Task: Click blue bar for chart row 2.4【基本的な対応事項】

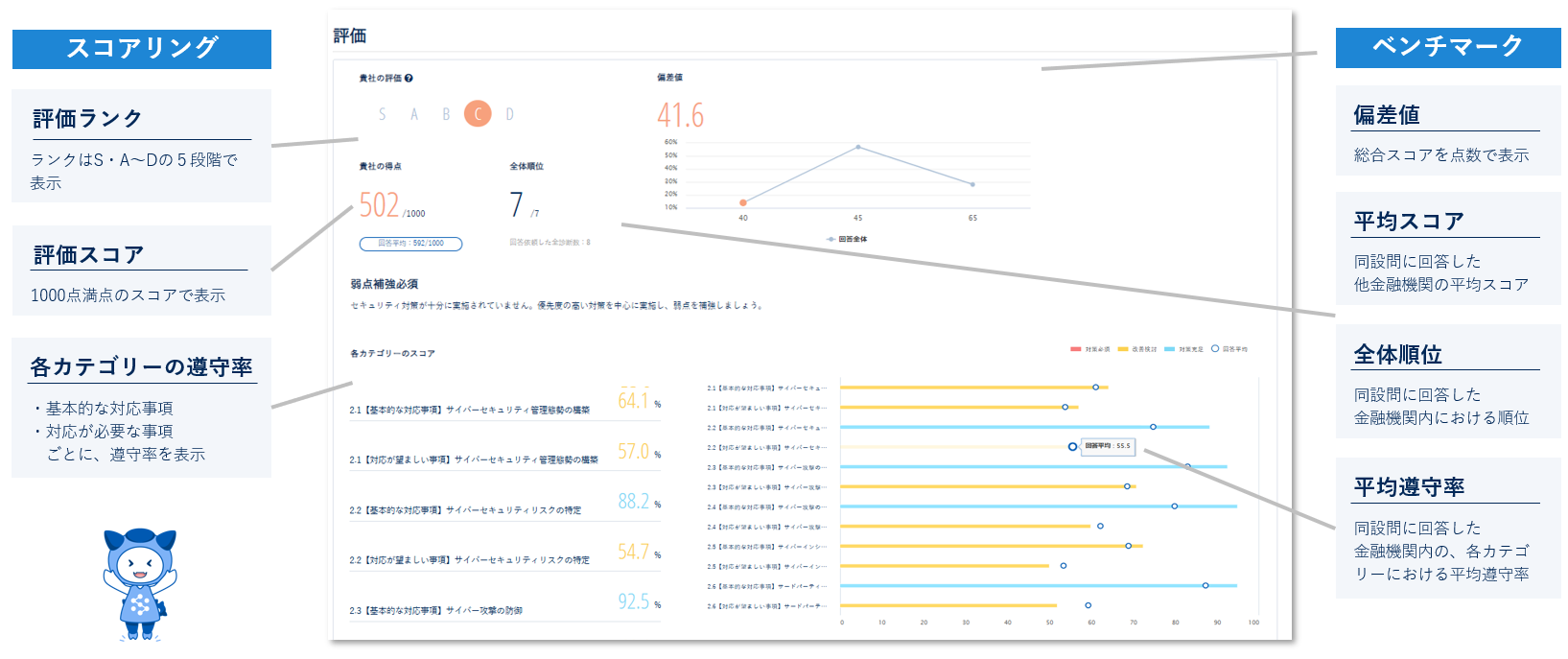Action: click(x=1039, y=506)
